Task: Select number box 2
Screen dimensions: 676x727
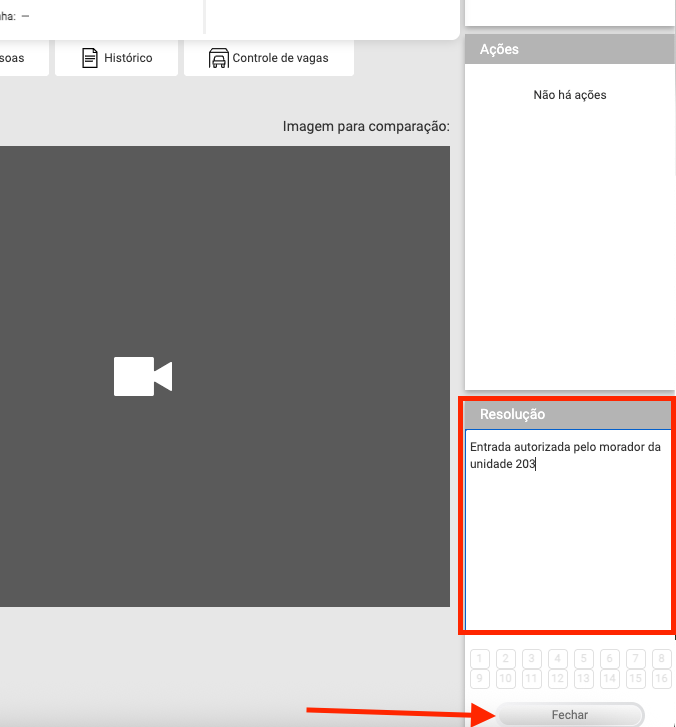Action: coord(506,659)
